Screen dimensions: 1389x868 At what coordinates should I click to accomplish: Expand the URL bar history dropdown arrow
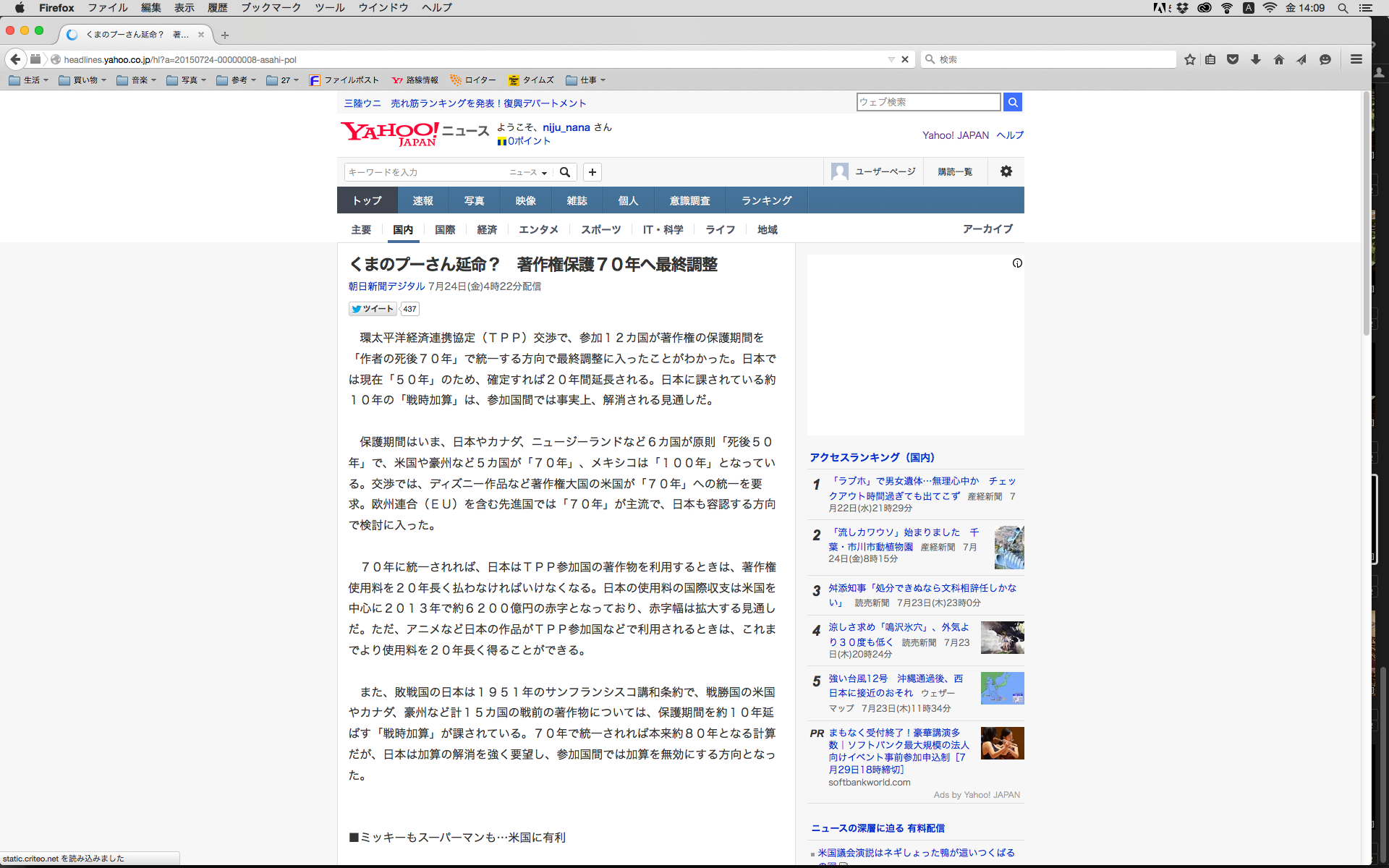[891, 59]
